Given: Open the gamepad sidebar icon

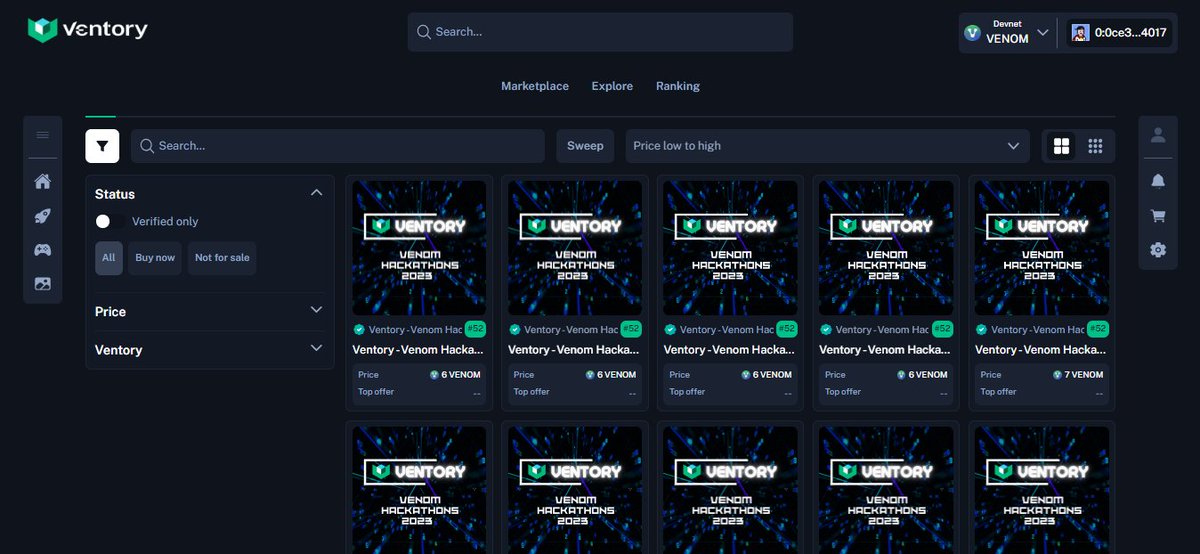Looking at the screenshot, I should 43,250.
